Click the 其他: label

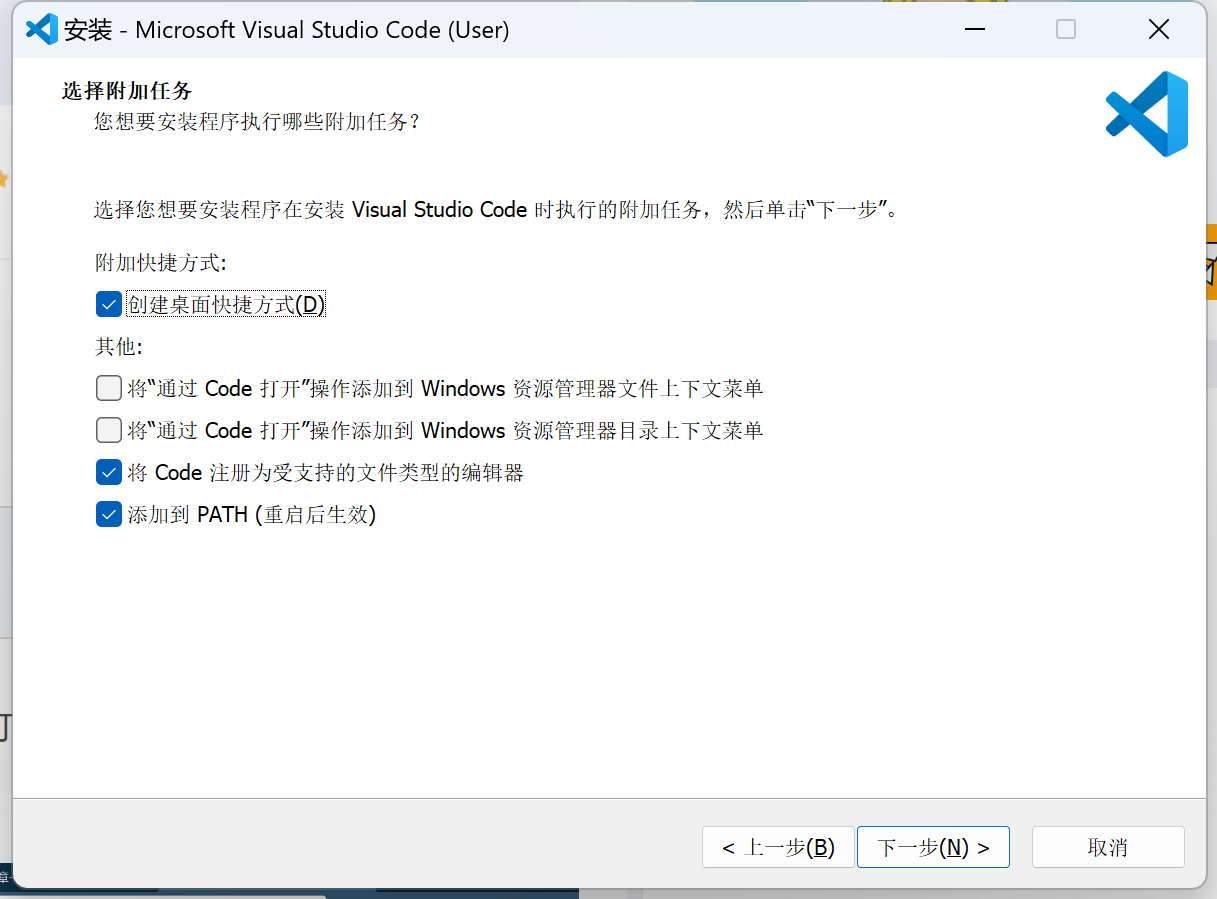click(x=119, y=347)
